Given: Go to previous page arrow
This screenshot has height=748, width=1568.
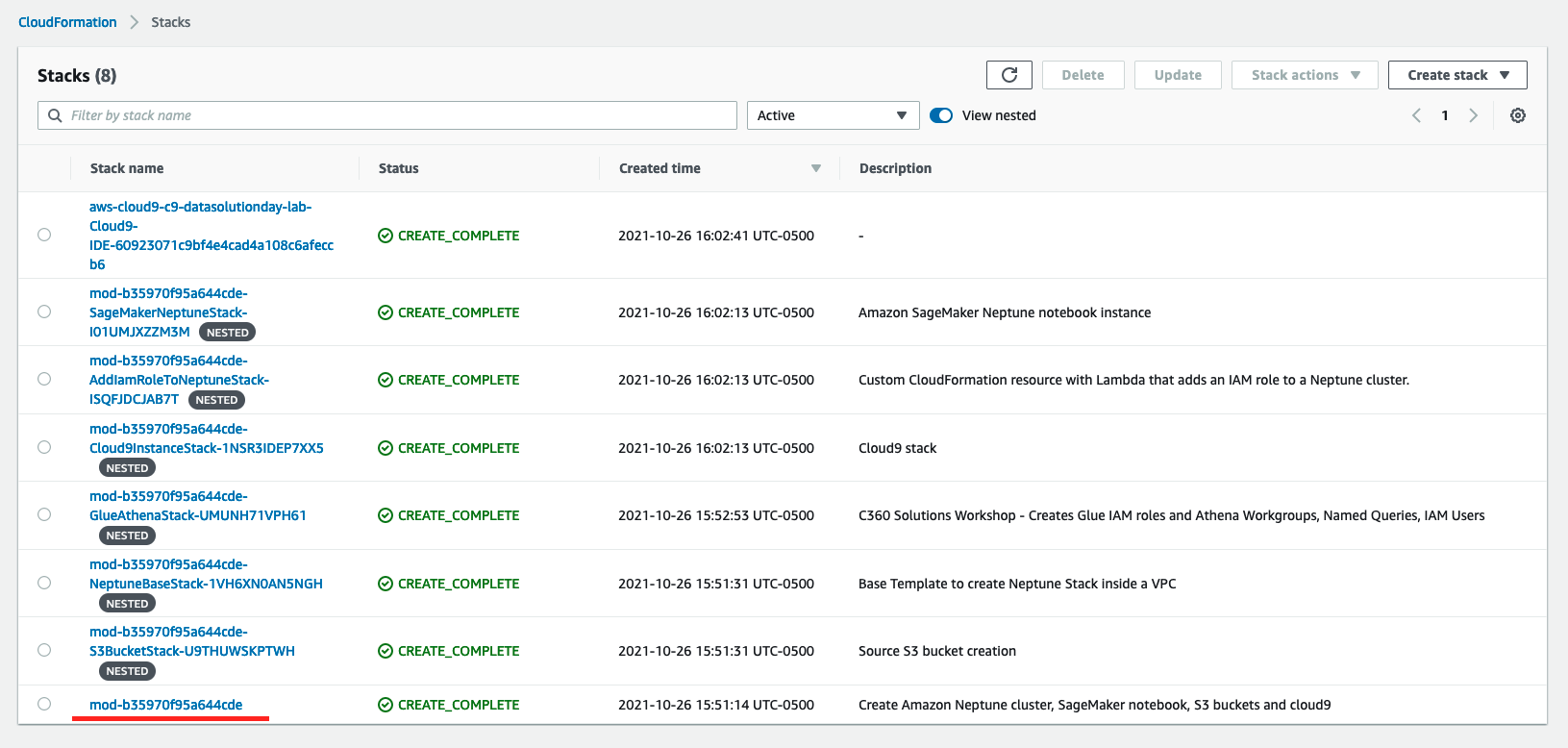Looking at the screenshot, I should [1416, 115].
